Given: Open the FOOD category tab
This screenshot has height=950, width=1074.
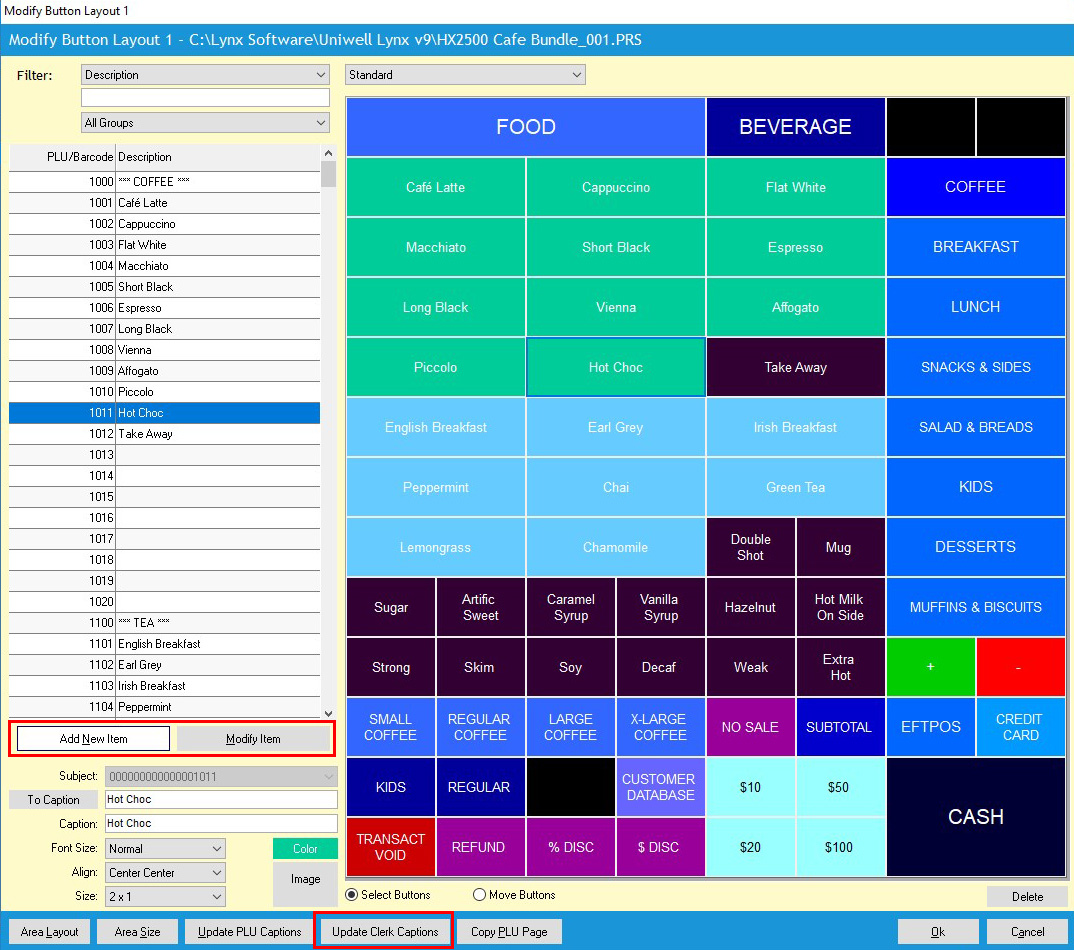Looking at the screenshot, I should tap(526, 127).
